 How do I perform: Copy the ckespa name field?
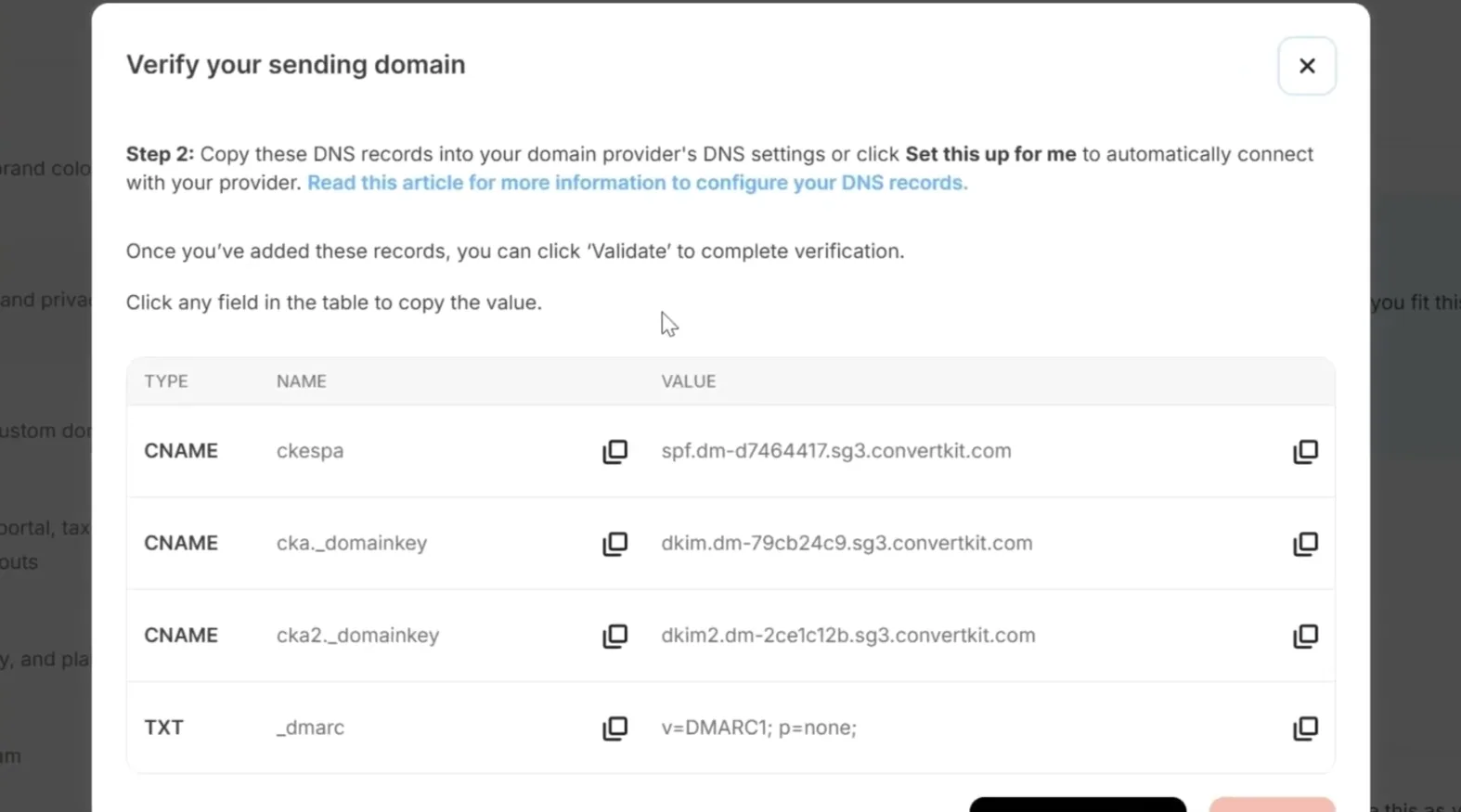(614, 451)
